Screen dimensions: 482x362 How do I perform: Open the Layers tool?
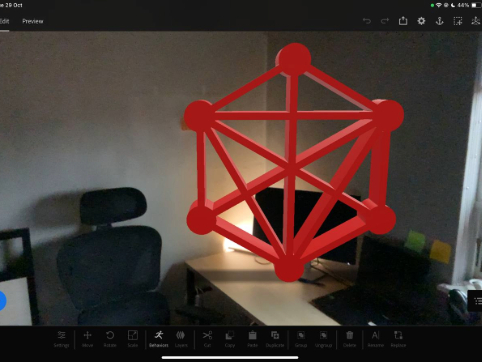(181, 339)
